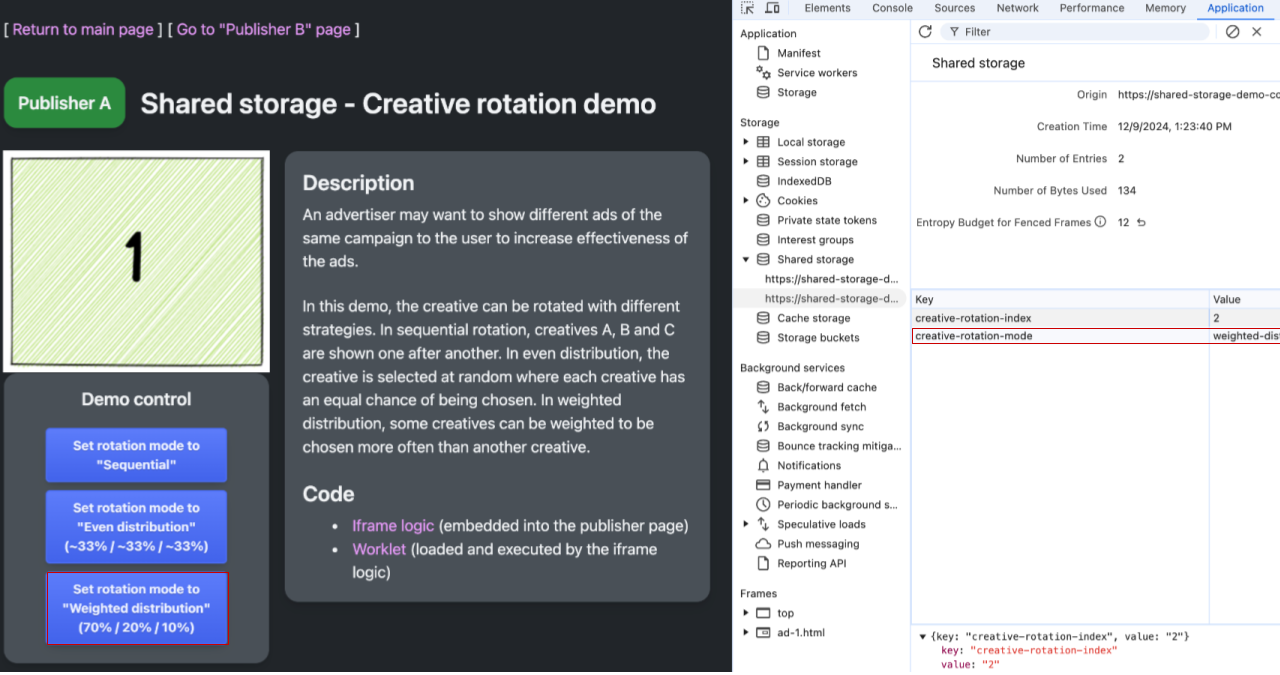Click the Background sync icon
The image size is (1280, 675).
click(x=762, y=426)
